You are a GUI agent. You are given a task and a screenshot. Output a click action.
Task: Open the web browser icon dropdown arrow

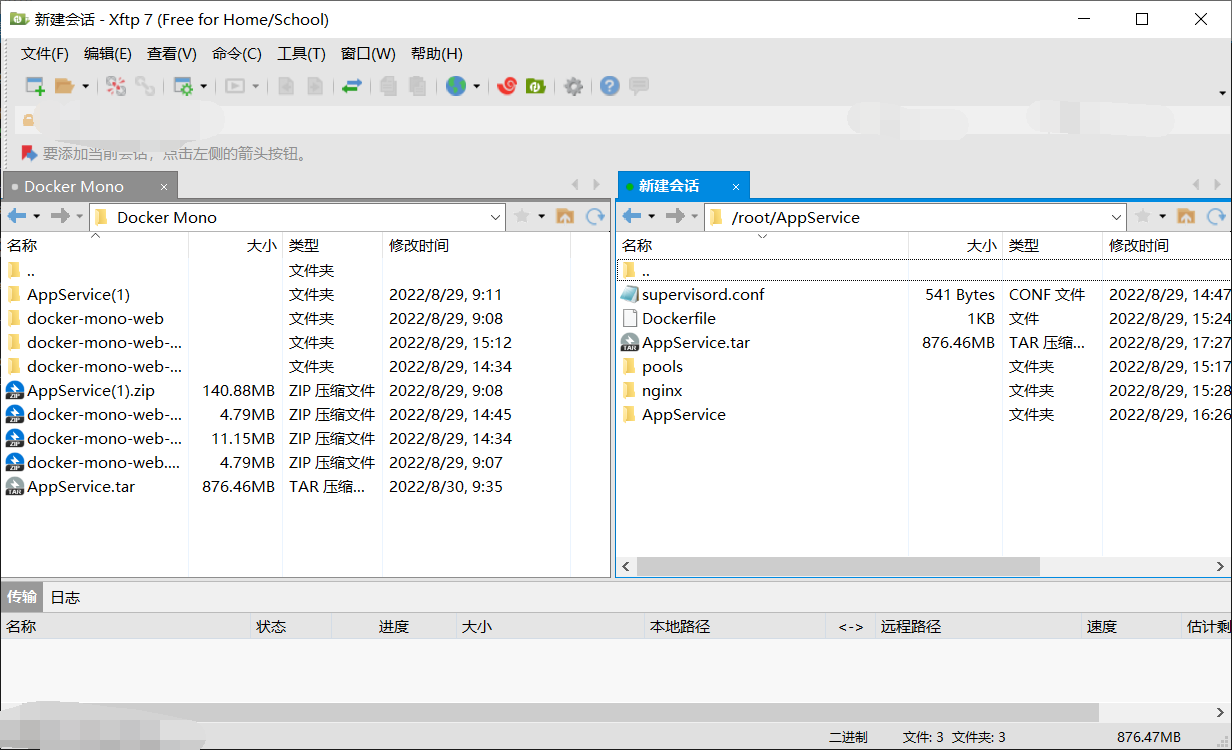coord(475,86)
